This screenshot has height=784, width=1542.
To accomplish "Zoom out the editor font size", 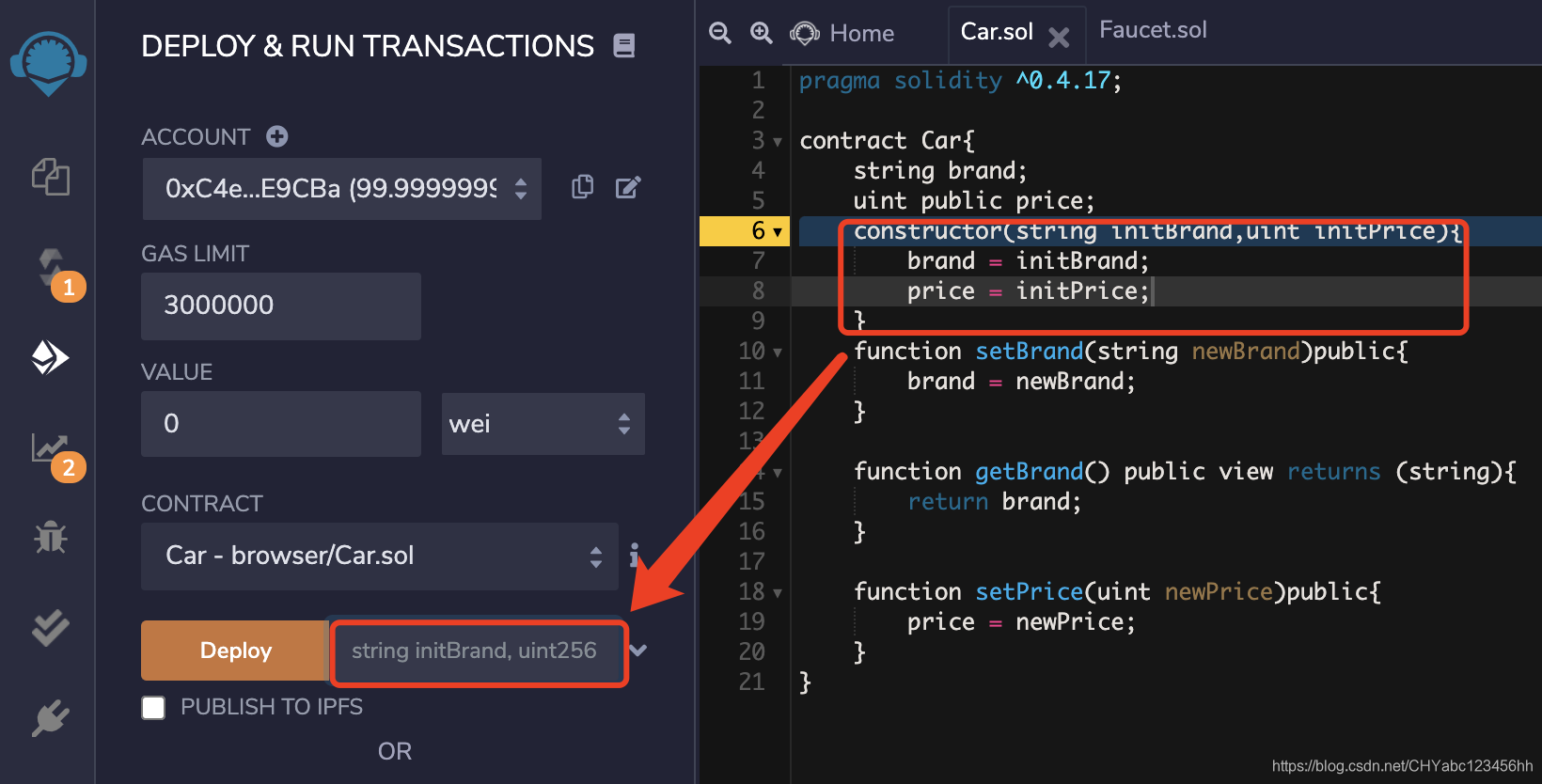I will tap(720, 33).
